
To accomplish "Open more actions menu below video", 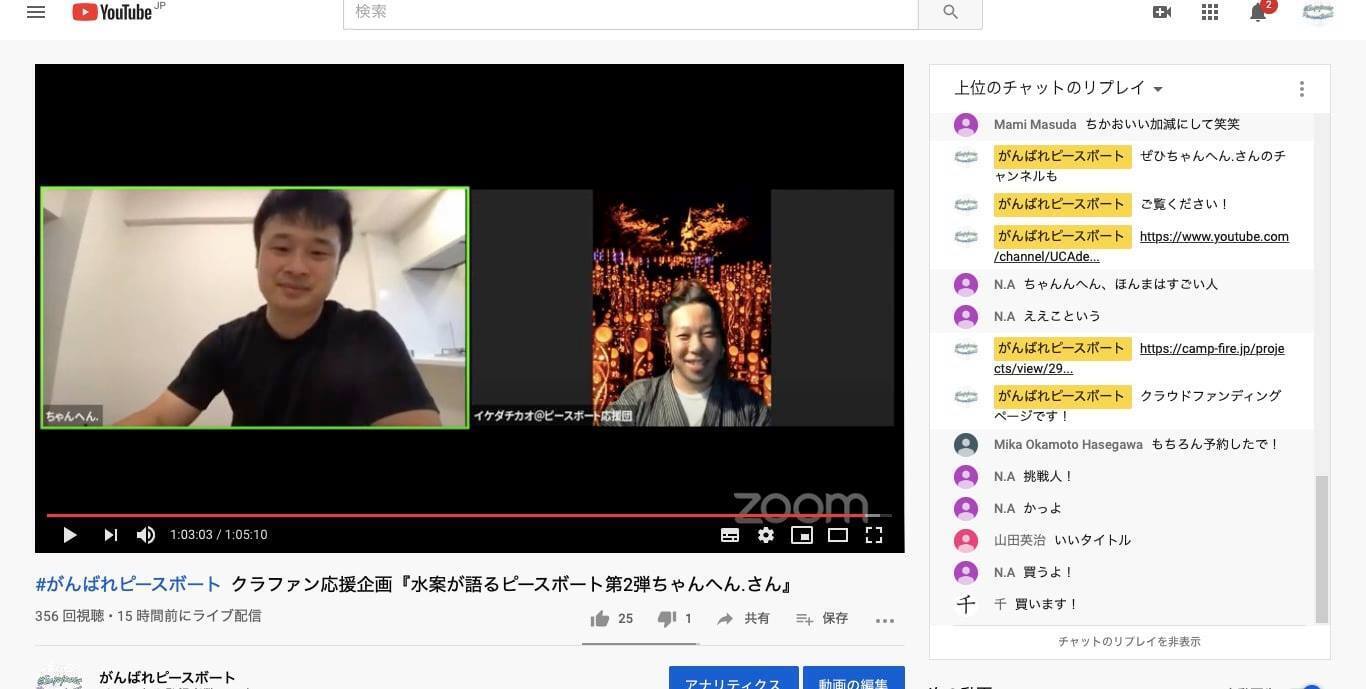I will (884, 620).
